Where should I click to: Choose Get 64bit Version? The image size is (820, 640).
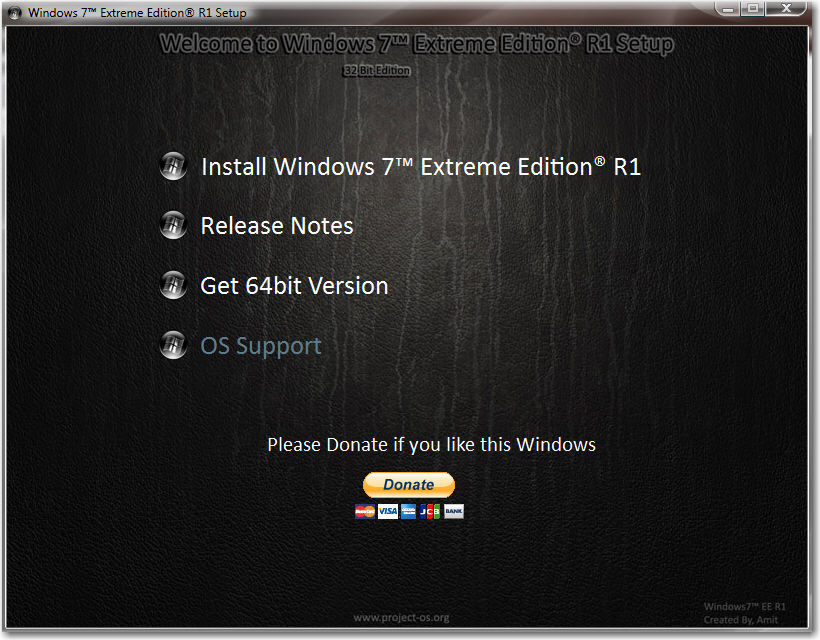tap(294, 286)
